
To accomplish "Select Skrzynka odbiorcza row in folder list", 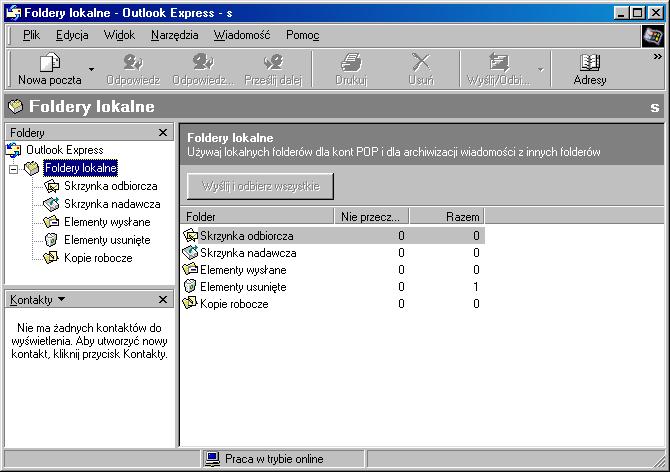I will click(x=333, y=236).
